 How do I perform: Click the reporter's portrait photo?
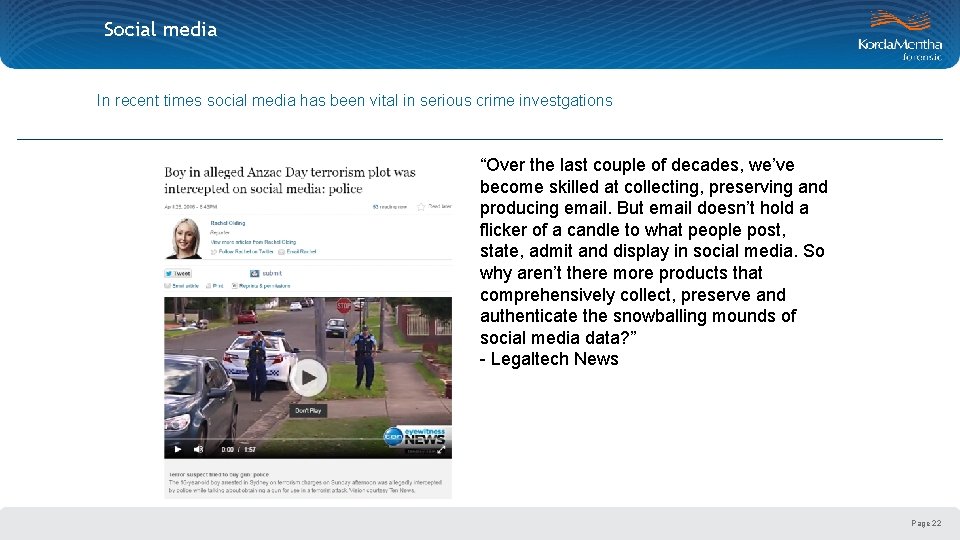point(184,238)
